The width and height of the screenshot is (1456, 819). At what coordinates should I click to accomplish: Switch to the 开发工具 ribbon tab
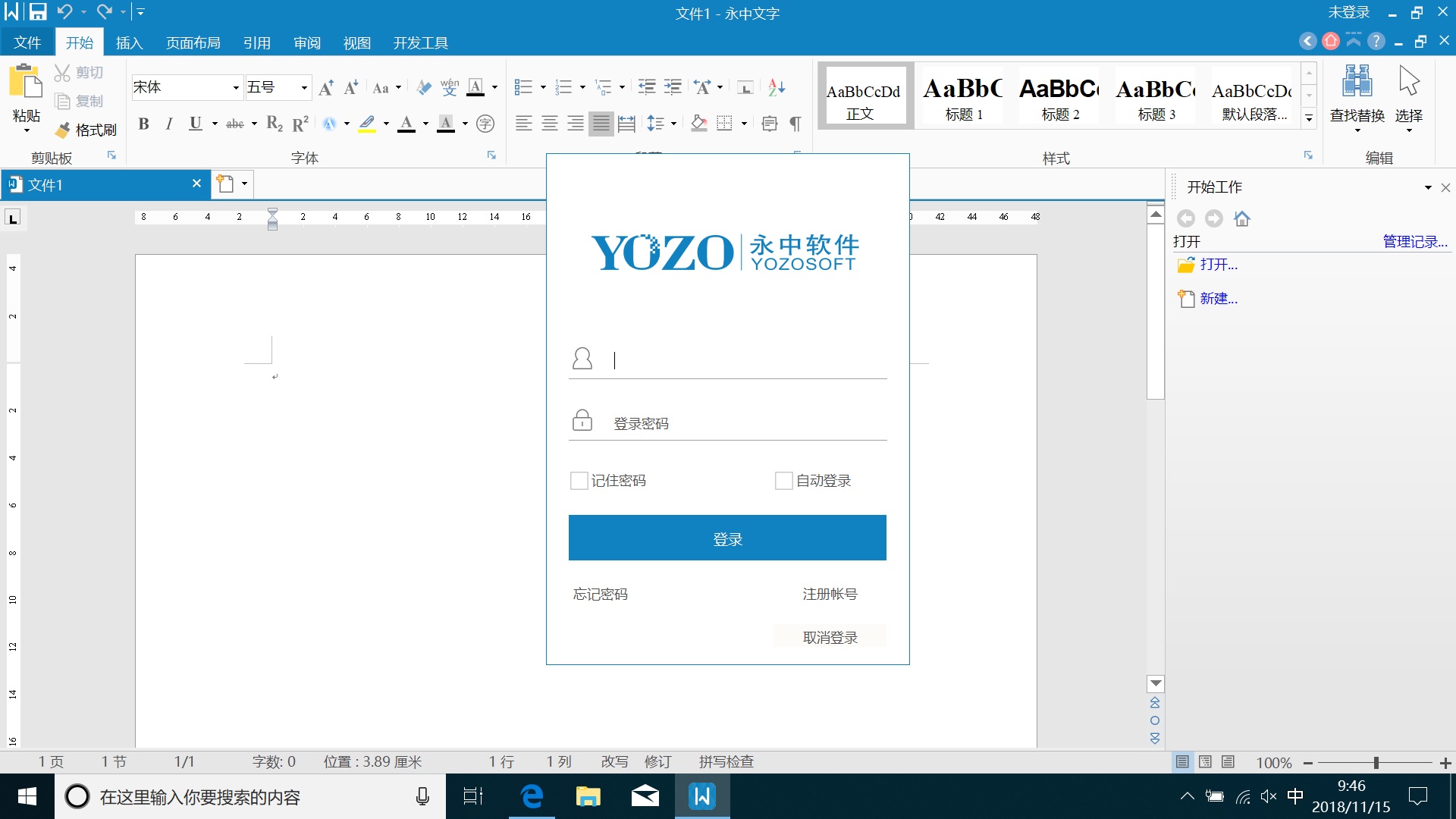tap(421, 42)
